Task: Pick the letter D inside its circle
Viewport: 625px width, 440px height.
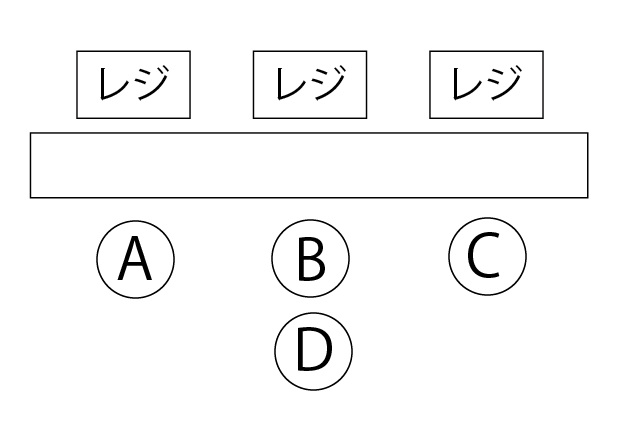Action: (x=313, y=351)
